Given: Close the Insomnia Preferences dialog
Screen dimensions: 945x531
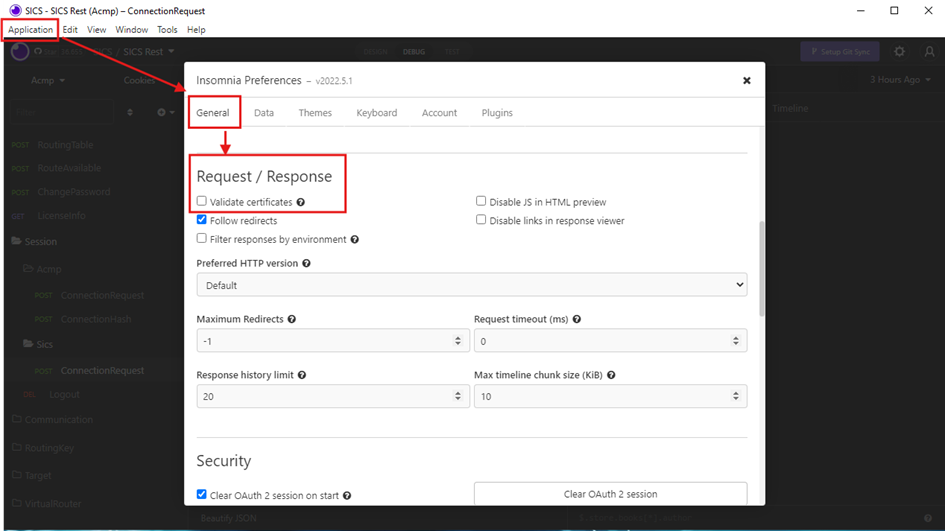Looking at the screenshot, I should (x=746, y=81).
